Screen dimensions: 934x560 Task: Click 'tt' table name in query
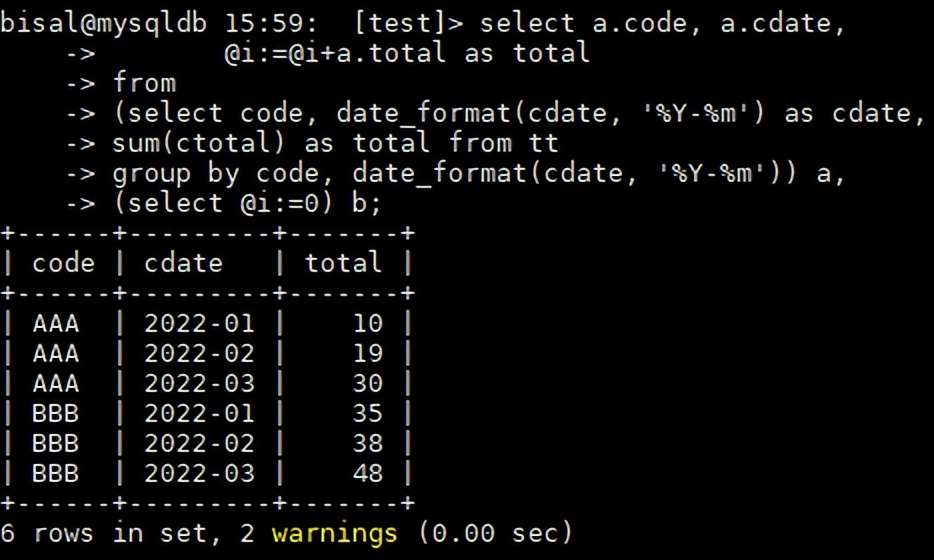pos(543,143)
